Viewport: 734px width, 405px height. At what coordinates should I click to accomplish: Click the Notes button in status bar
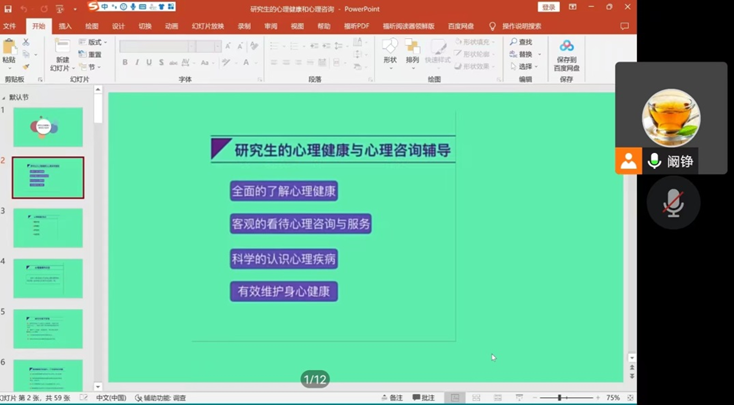pyautogui.click(x=393, y=397)
